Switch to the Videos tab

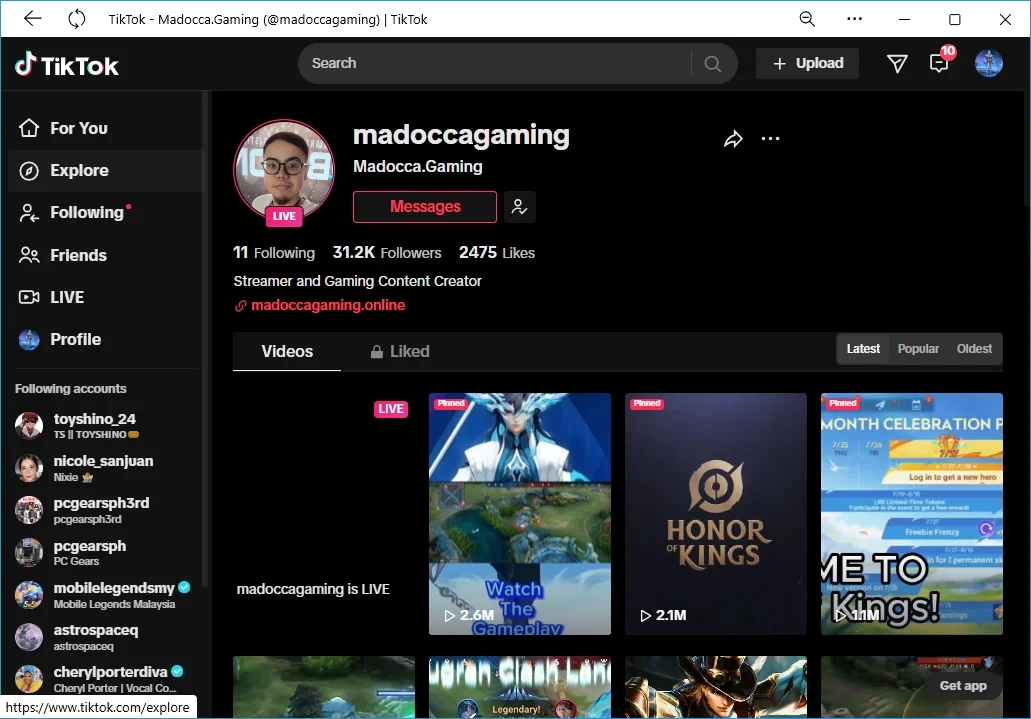tap(287, 351)
